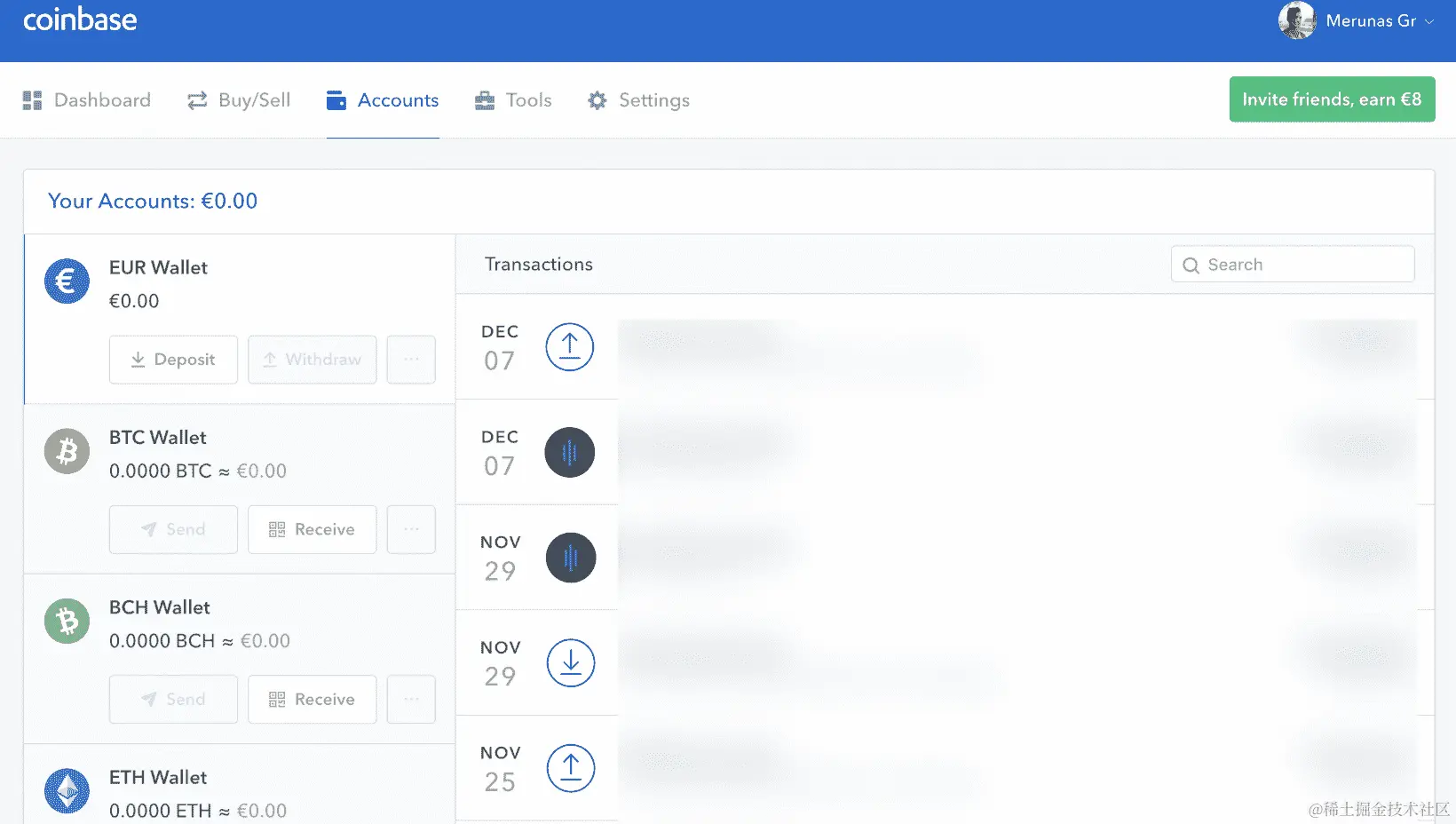Select the BCH Wallet icon
1456x824 pixels.
(x=67, y=622)
